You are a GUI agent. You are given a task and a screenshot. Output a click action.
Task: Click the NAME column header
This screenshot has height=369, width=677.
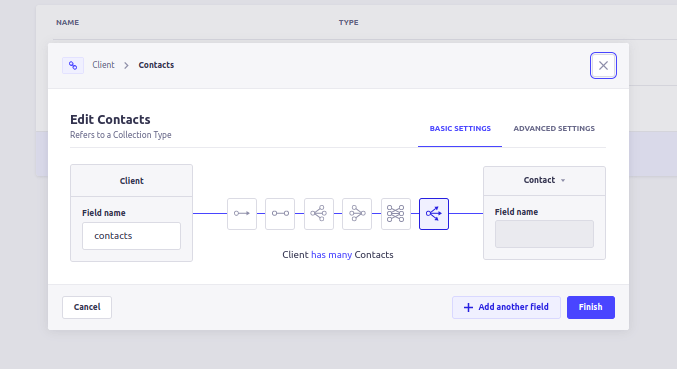coord(67,22)
